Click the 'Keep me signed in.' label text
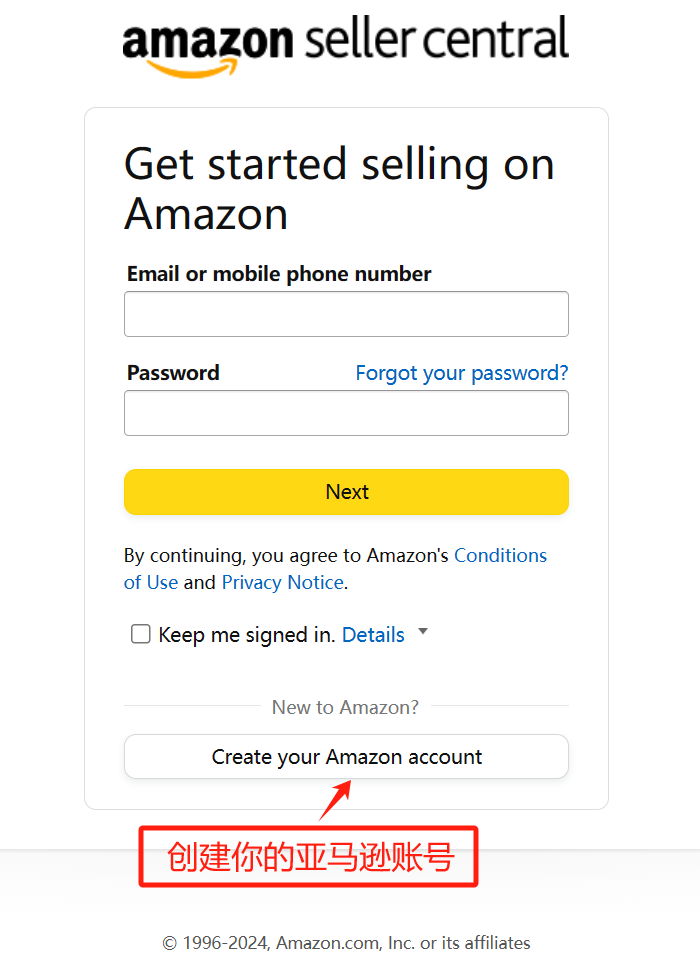This screenshot has height=979, width=700. pos(247,635)
